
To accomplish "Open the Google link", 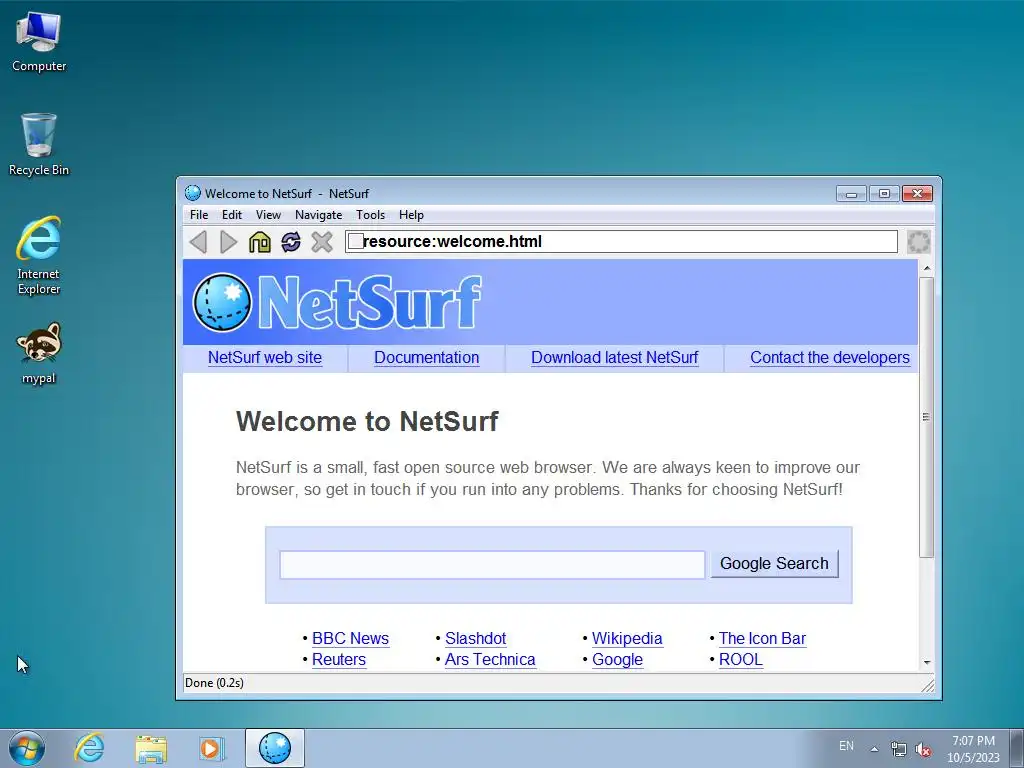I will pyautogui.click(x=617, y=660).
